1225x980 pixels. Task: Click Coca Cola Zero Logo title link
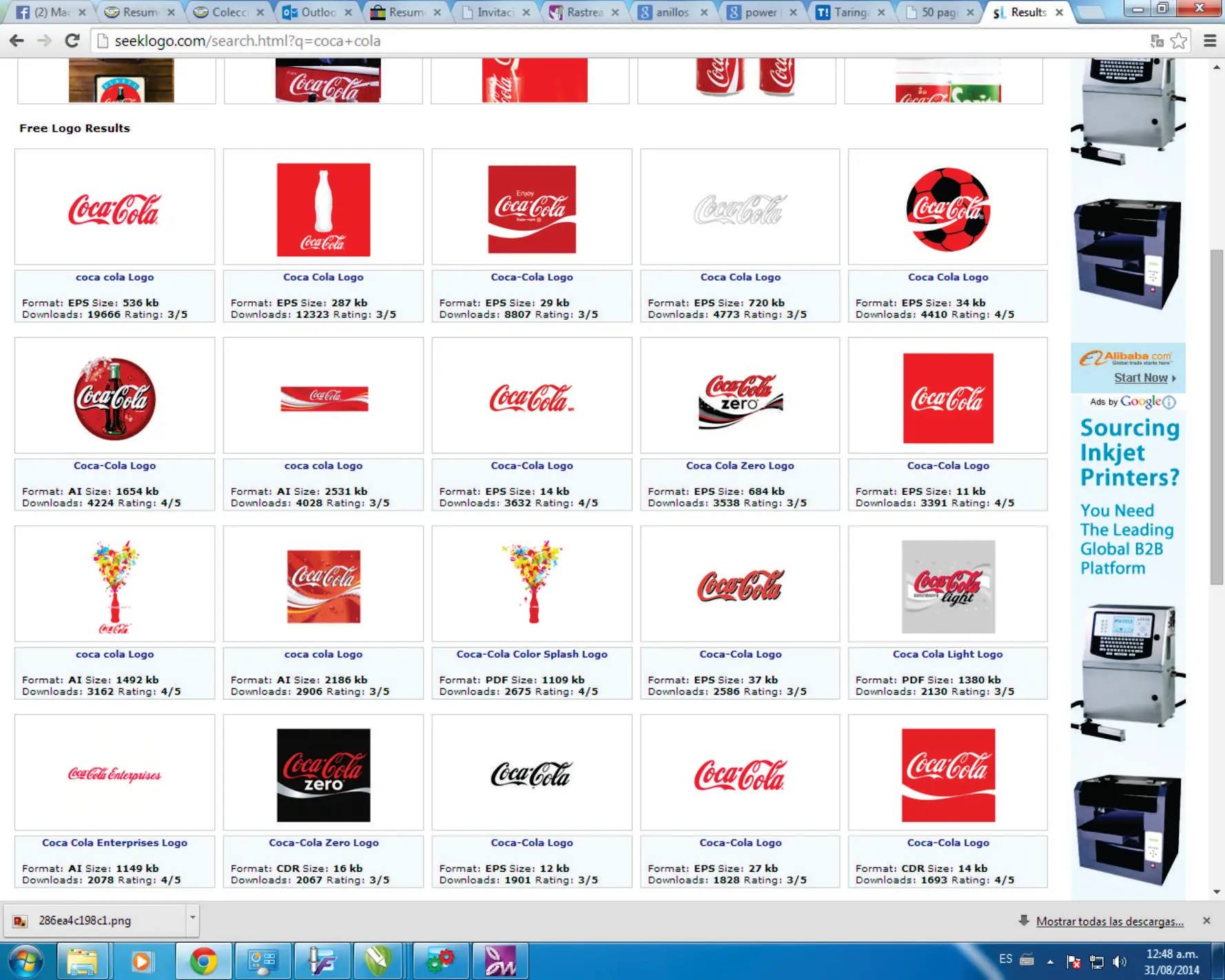pyautogui.click(x=740, y=466)
